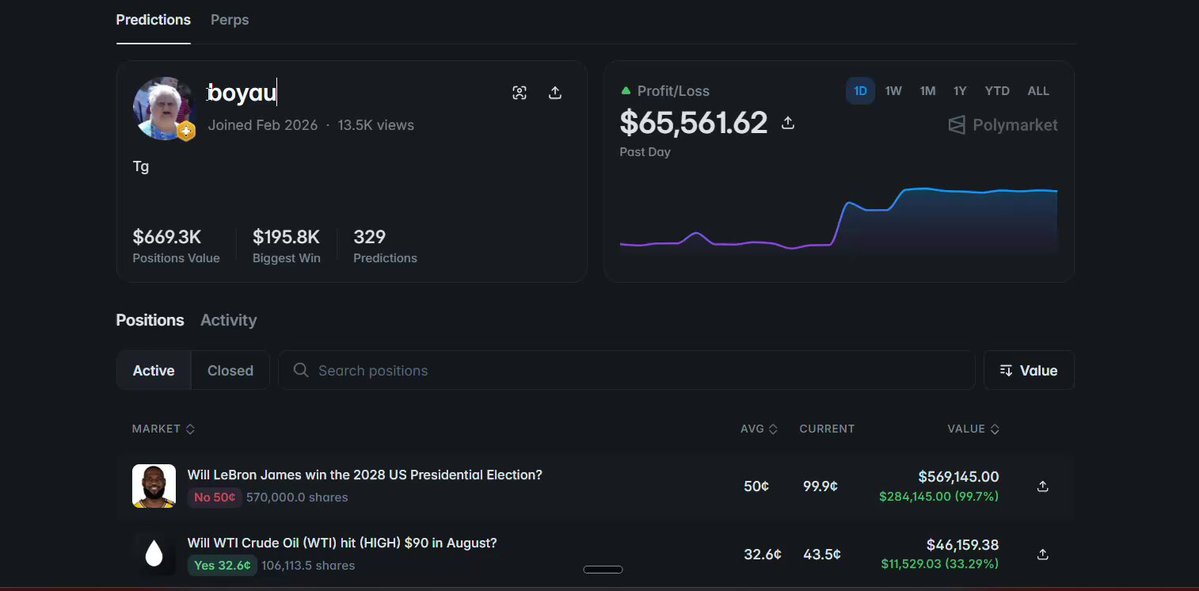
Task: Switch to the Perps tab
Action: [x=229, y=20]
